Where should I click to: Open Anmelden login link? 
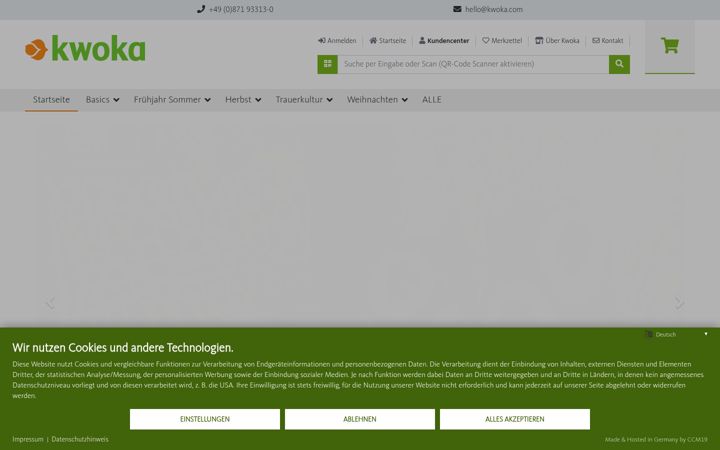337,41
